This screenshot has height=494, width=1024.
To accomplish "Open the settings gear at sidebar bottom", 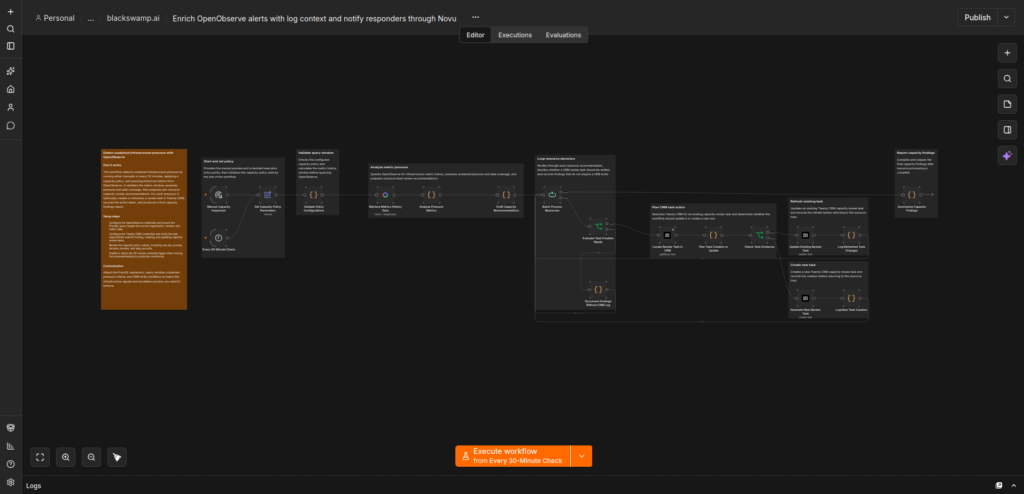I will (x=10, y=482).
